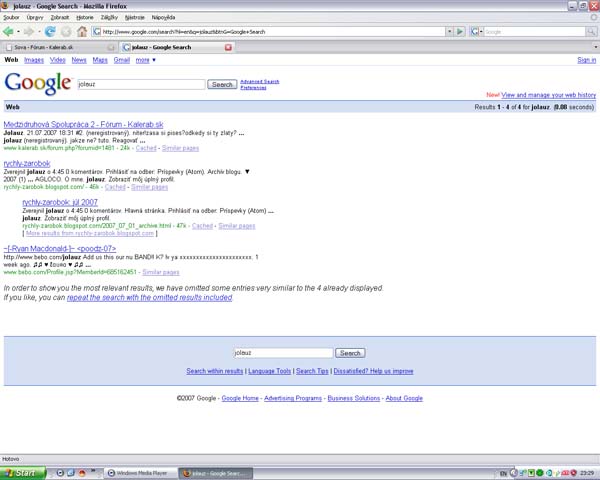Open Cached link for kalerab.sk result
Image resolution: width=600 pixels, height=480 pixels.
[146, 148]
